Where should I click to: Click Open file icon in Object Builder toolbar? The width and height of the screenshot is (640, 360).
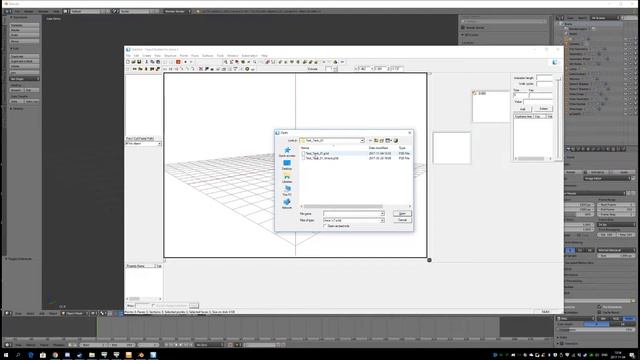pyautogui.click(x=133, y=62)
